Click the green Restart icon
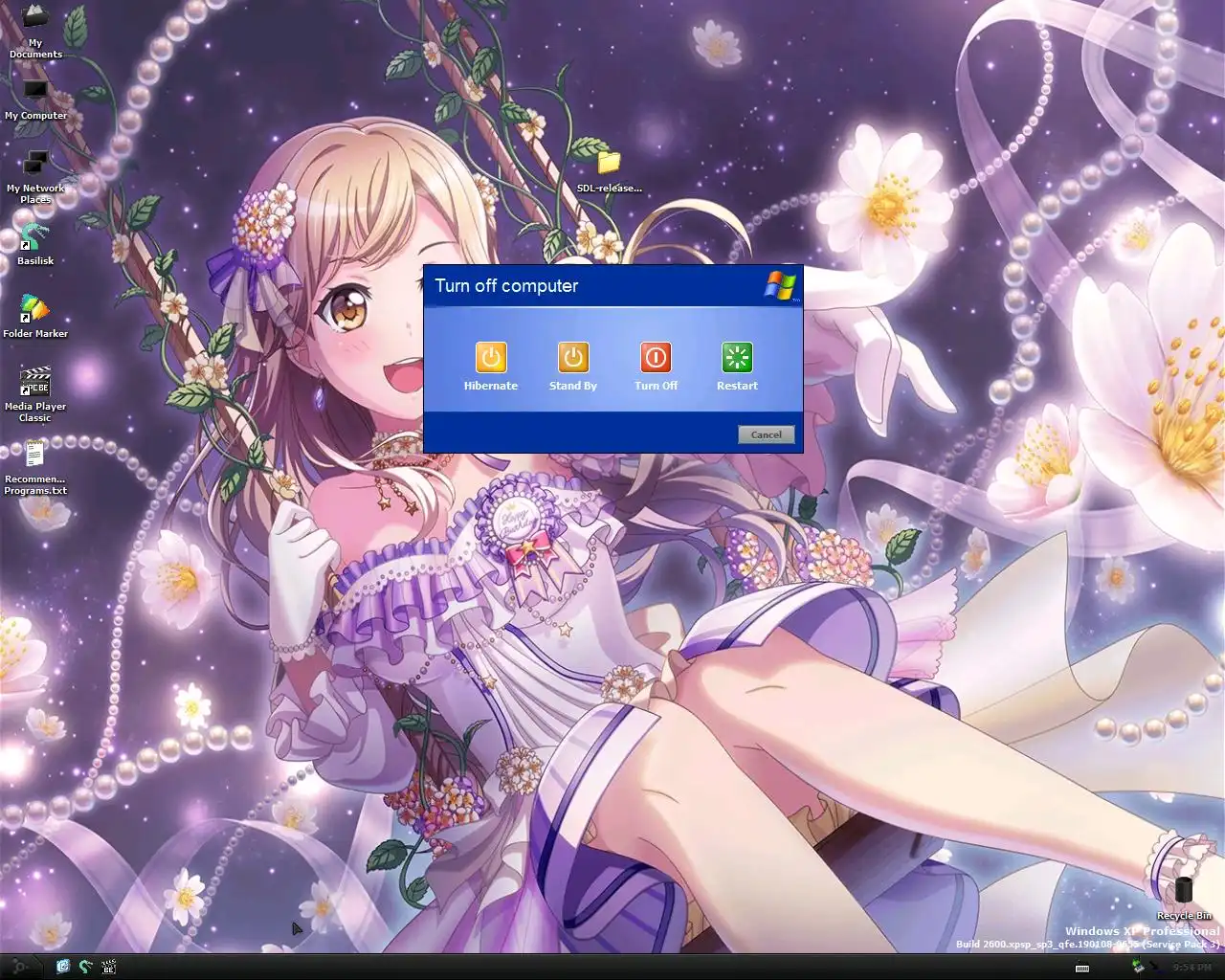This screenshot has height=980, width=1225. coord(737,358)
